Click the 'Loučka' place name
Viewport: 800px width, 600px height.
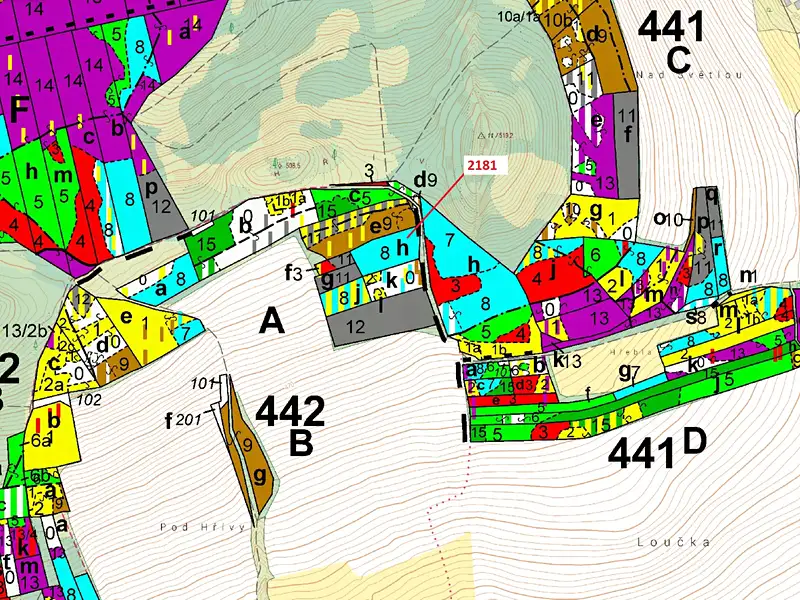coord(673,542)
